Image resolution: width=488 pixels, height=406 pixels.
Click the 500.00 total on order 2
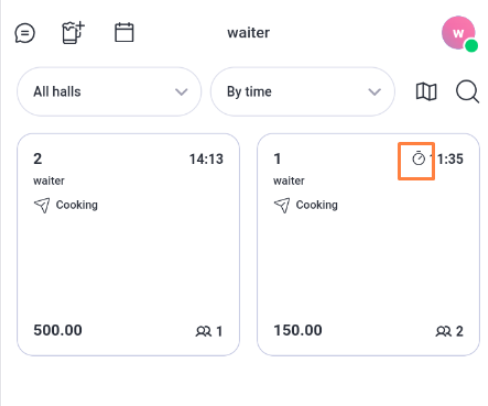(x=58, y=330)
